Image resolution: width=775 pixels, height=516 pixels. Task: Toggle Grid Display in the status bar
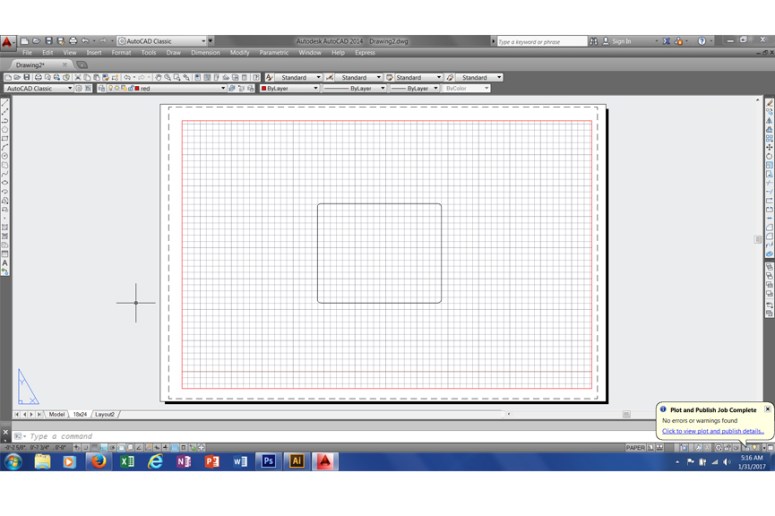point(95,447)
